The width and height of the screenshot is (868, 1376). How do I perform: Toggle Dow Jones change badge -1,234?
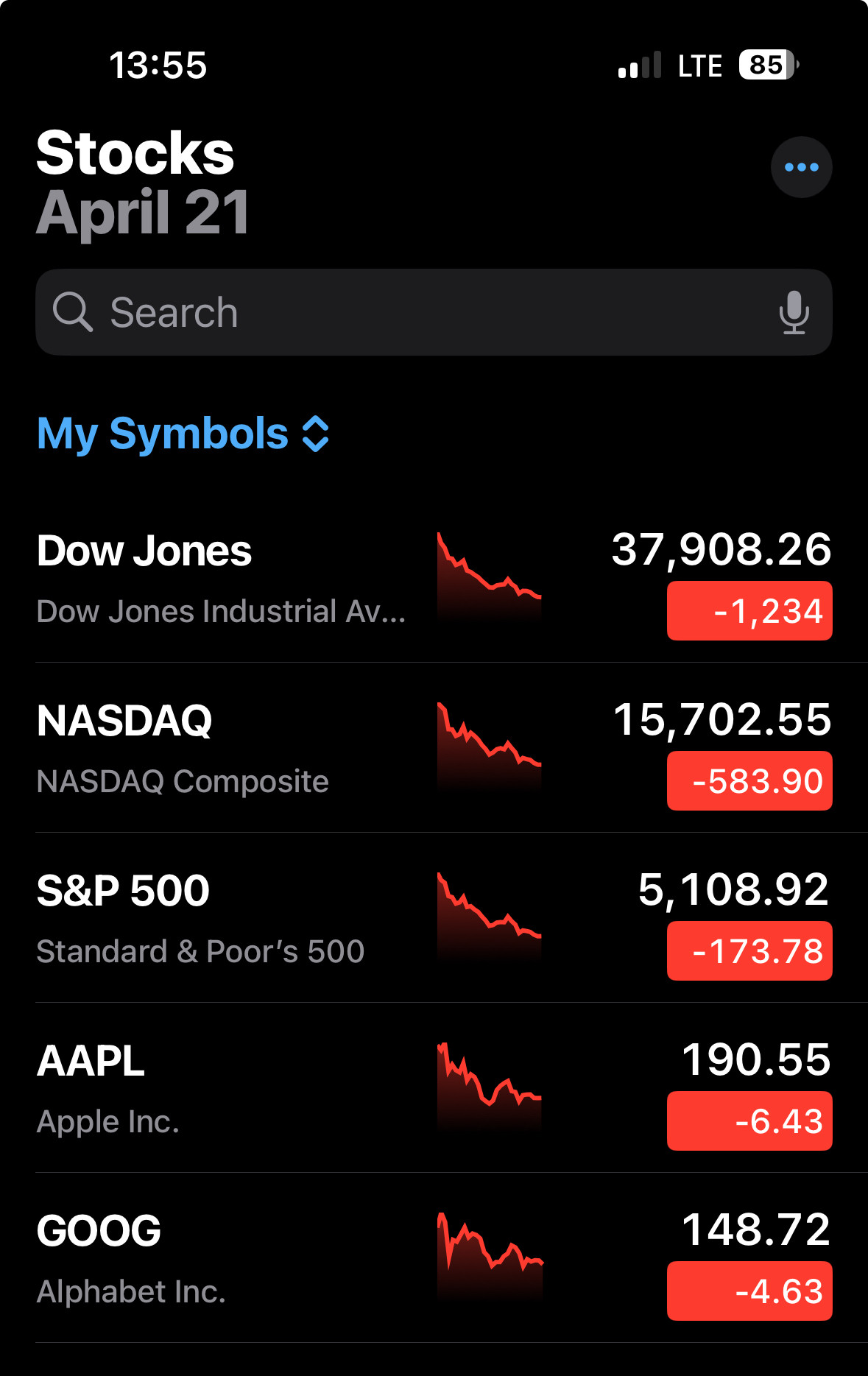[749, 611]
